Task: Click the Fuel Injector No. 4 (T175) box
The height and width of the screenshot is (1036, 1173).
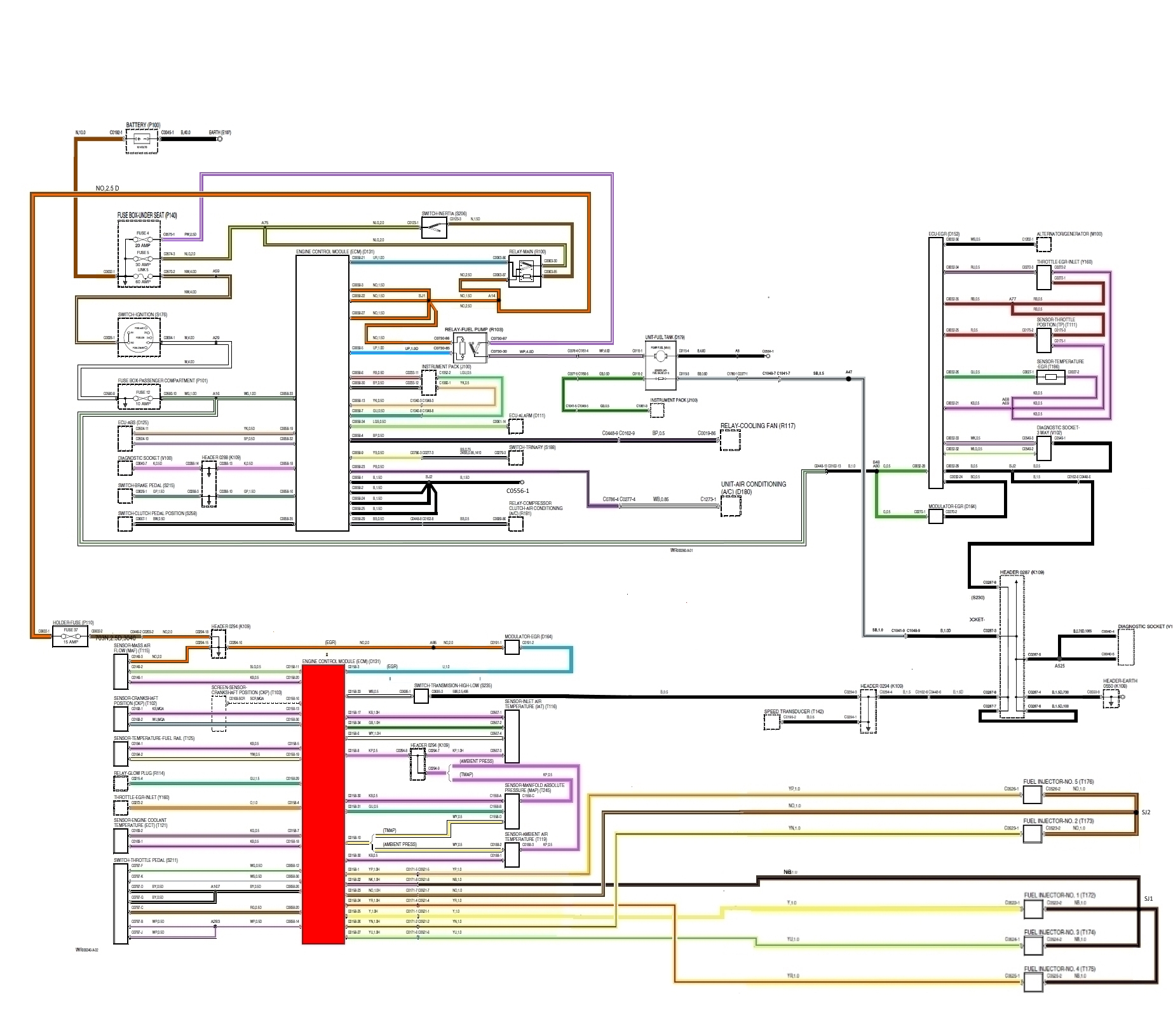Action: click(x=1033, y=982)
